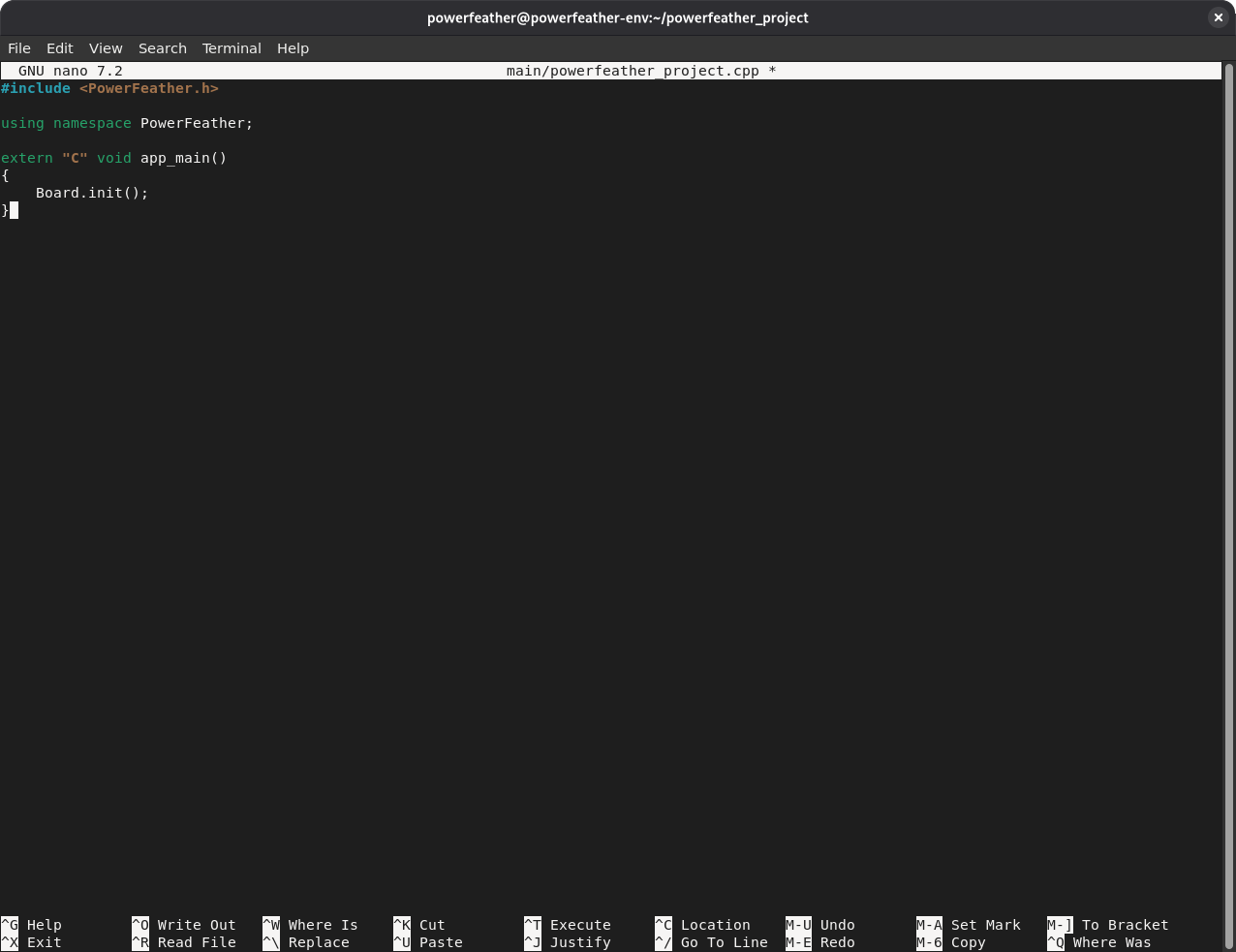Click the ^U Paste shortcut
This screenshot has width=1236, height=952.
428,942
